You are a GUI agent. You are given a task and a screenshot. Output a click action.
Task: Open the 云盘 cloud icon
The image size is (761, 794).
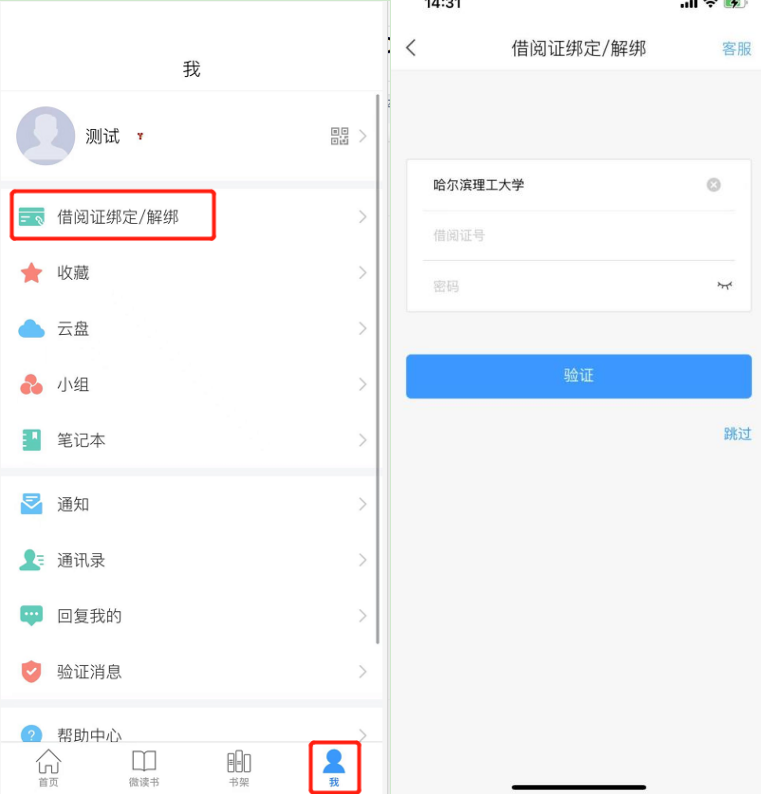pos(31,329)
